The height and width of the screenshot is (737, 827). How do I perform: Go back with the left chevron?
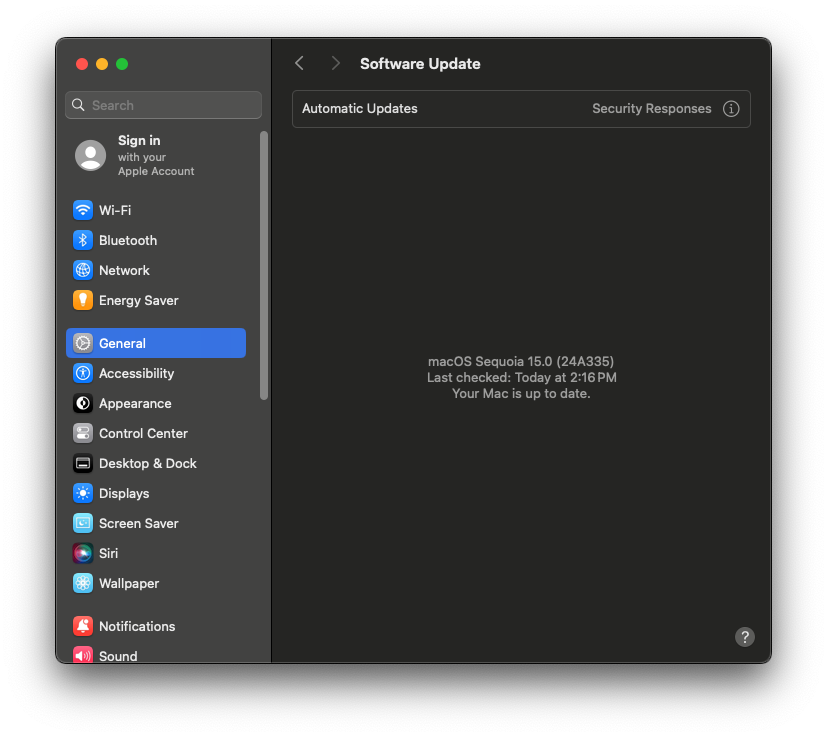click(x=299, y=64)
